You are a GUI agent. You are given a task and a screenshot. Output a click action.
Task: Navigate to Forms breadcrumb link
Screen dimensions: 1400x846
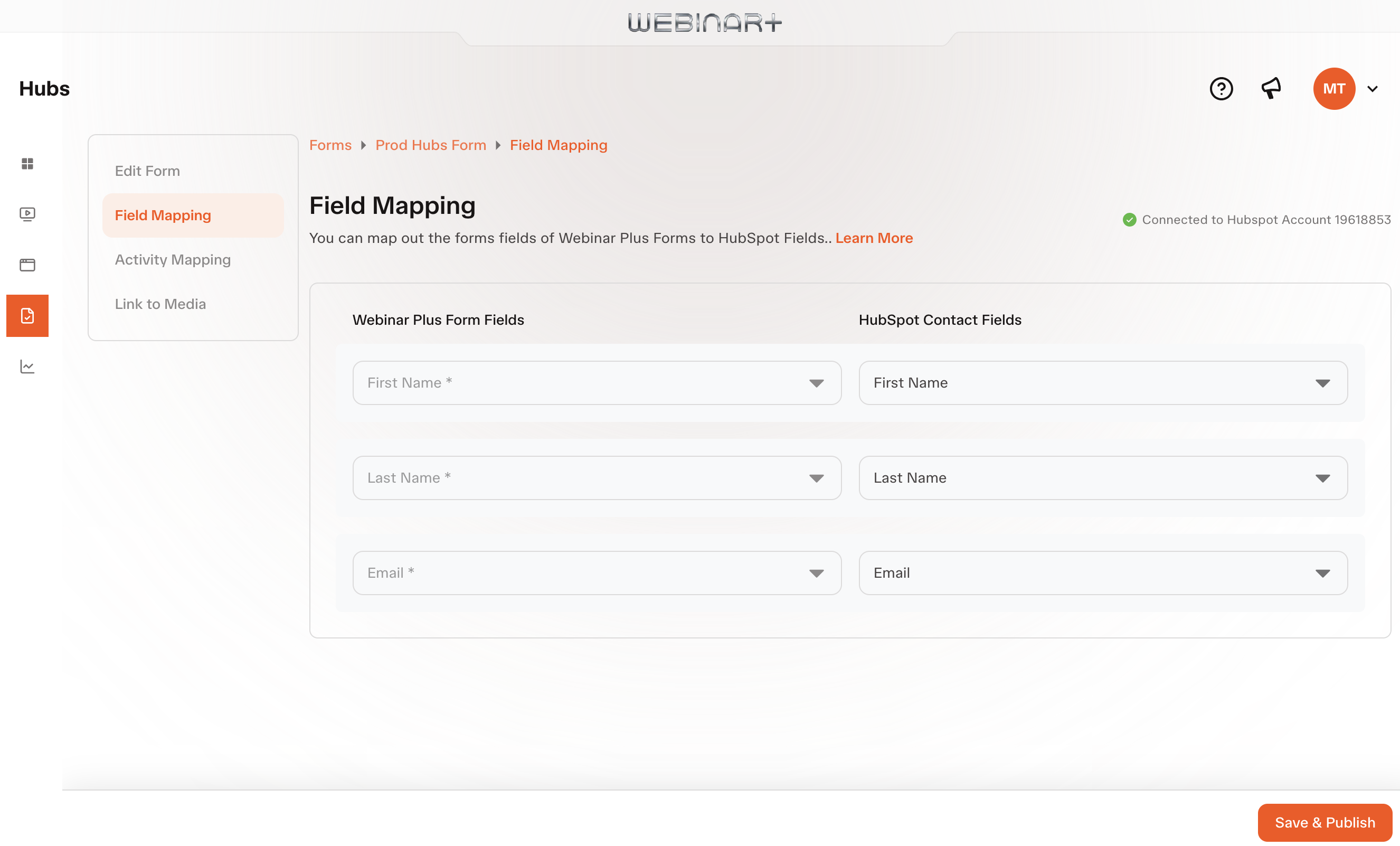coord(330,145)
